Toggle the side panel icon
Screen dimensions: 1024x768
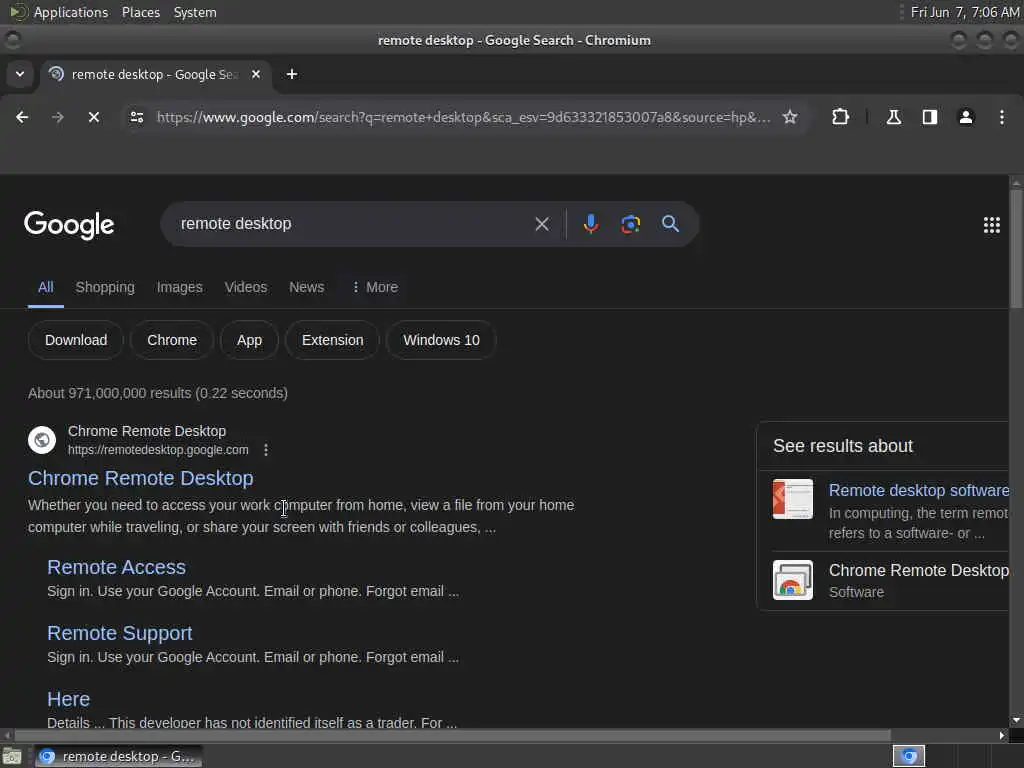(x=929, y=117)
